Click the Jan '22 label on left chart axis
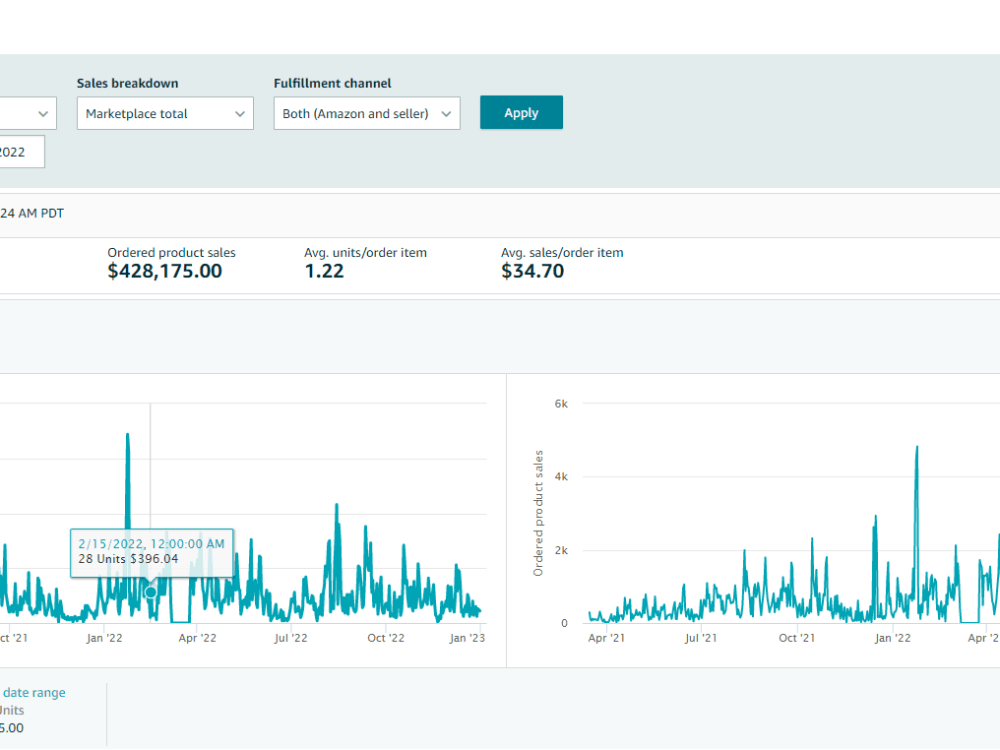 pyautogui.click(x=104, y=638)
